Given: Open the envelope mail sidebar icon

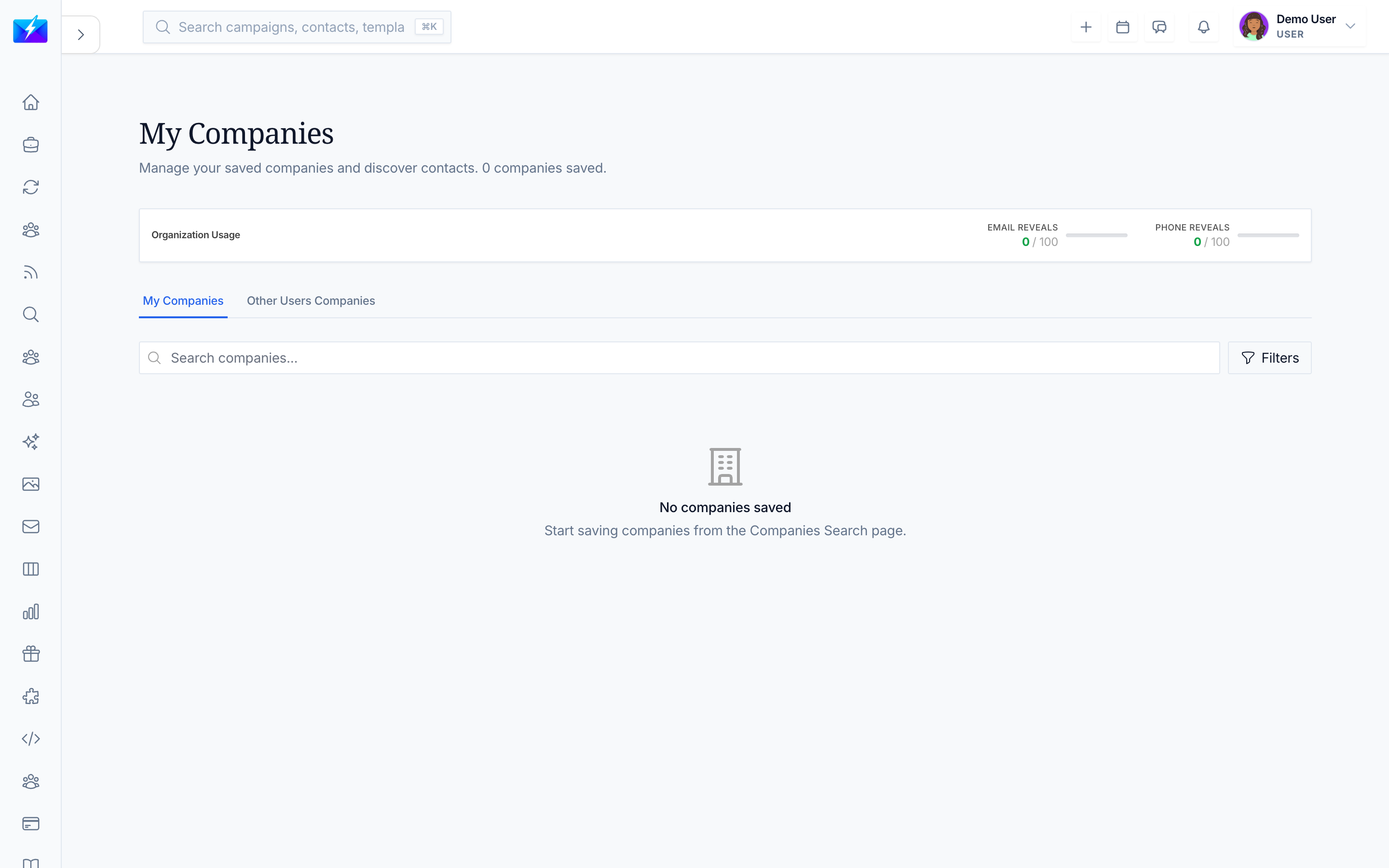Looking at the screenshot, I should pos(31,527).
